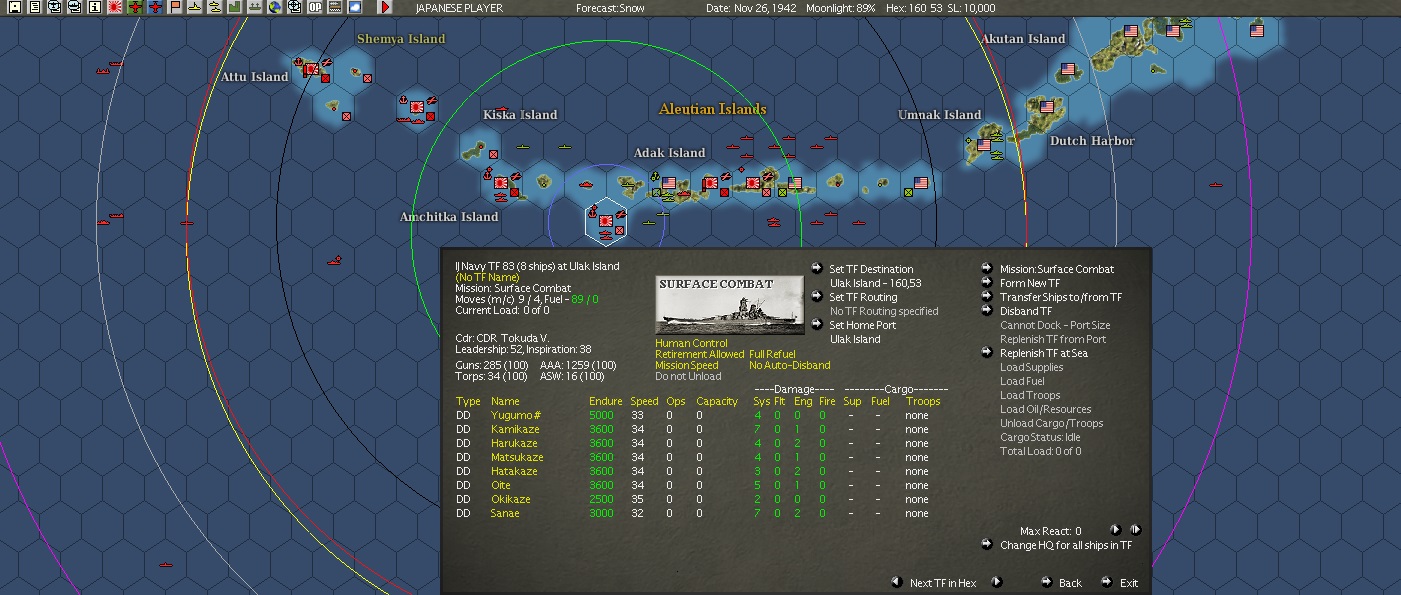The width and height of the screenshot is (1401, 595).
Task: Open destroyer Oite ship details
Action: (501, 486)
